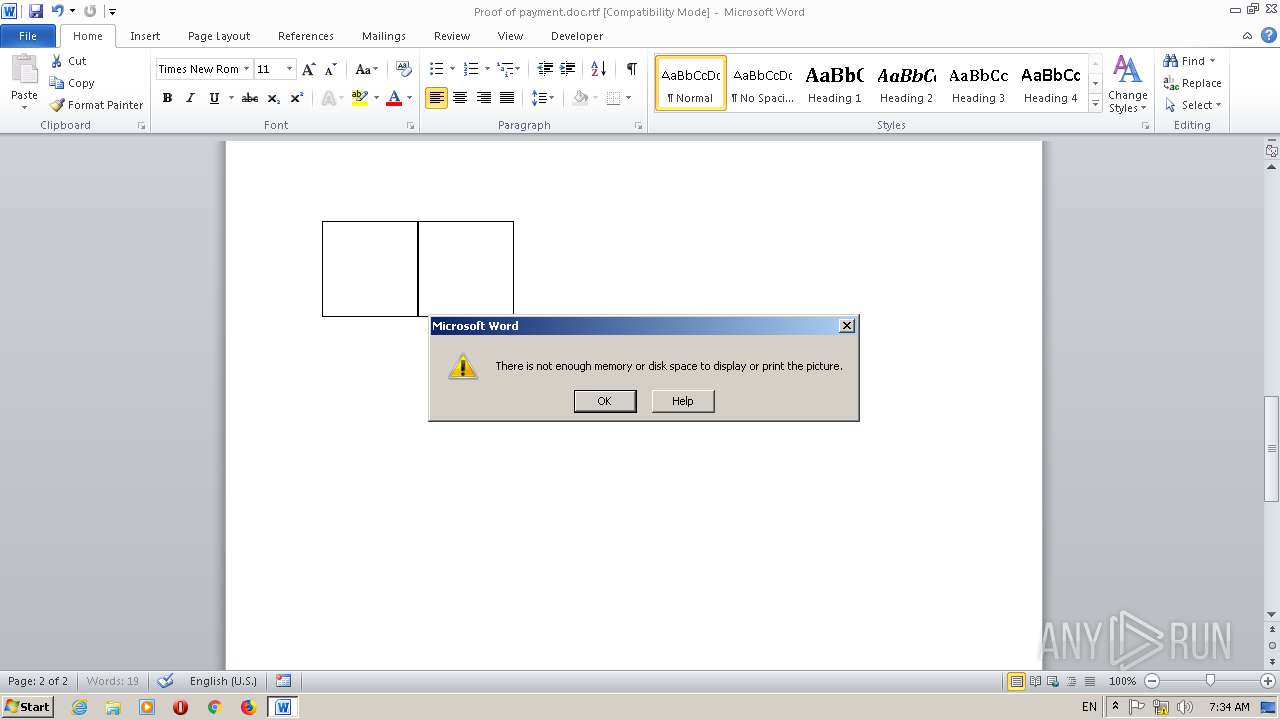Image resolution: width=1280 pixels, height=720 pixels.
Task: Apply superscript formatting
Action: pos(297,98)
